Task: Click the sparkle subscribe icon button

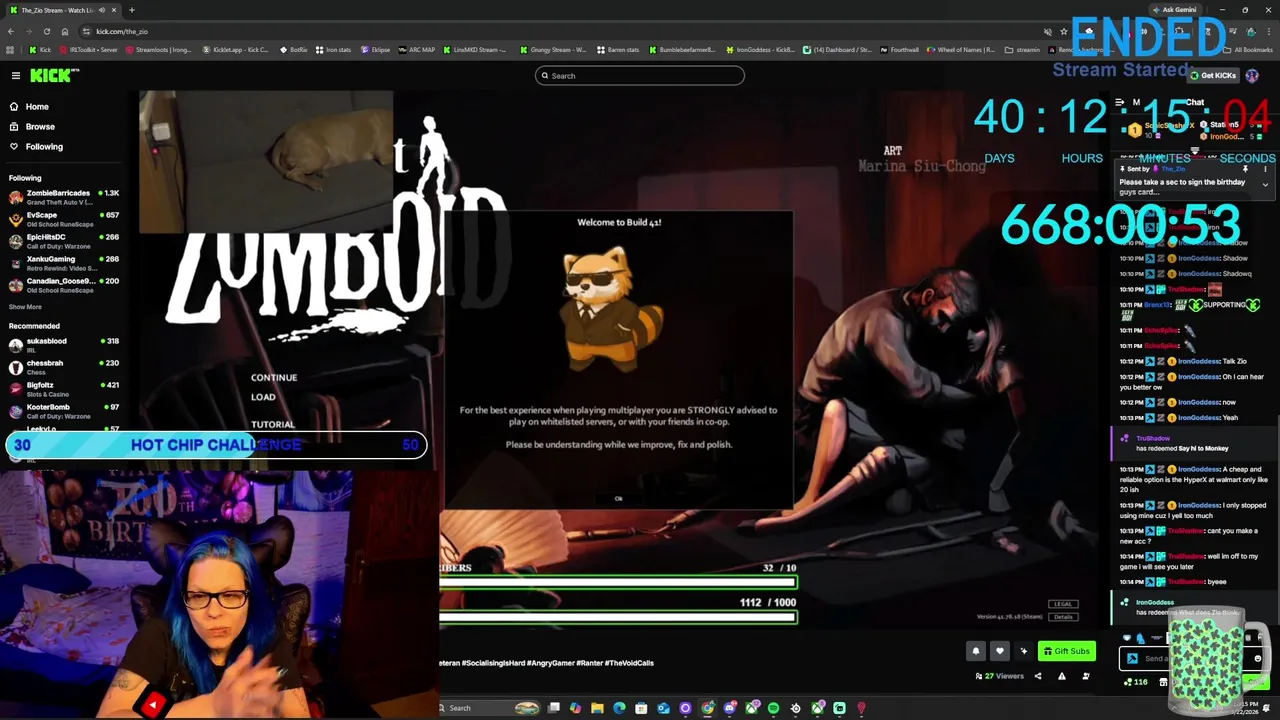Action: pyautogui.click(x=1023, y=651)
